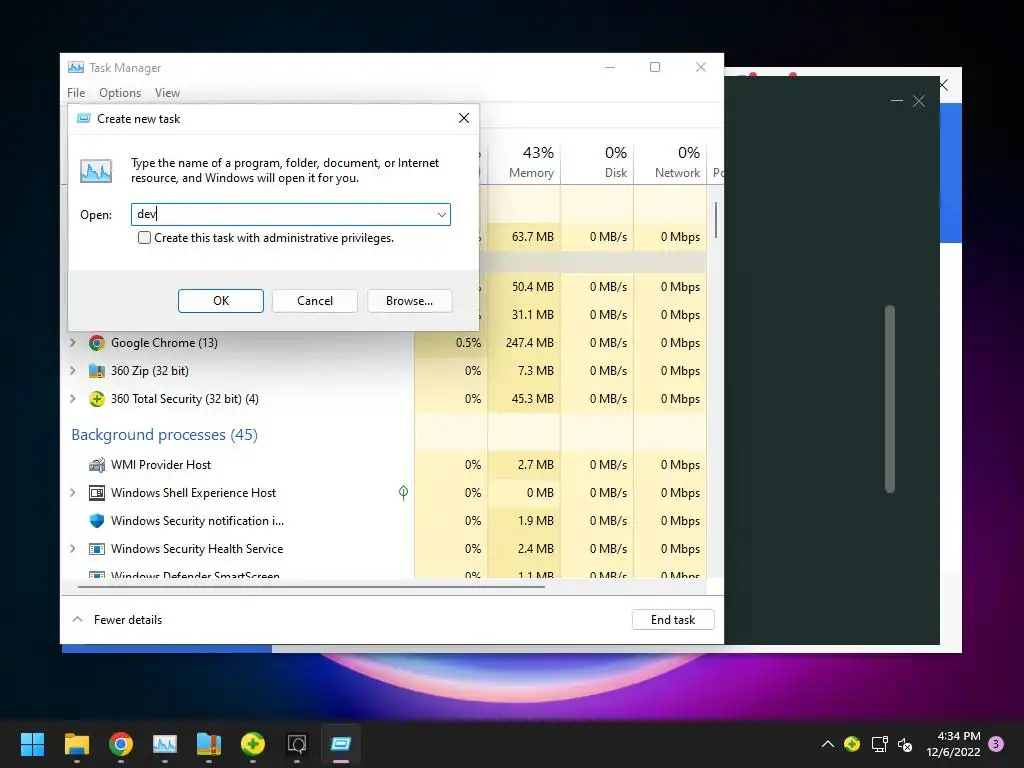Click the horizontal scrollbar in Task Manager
1024x768 pixels.
(x=311, y=587)
